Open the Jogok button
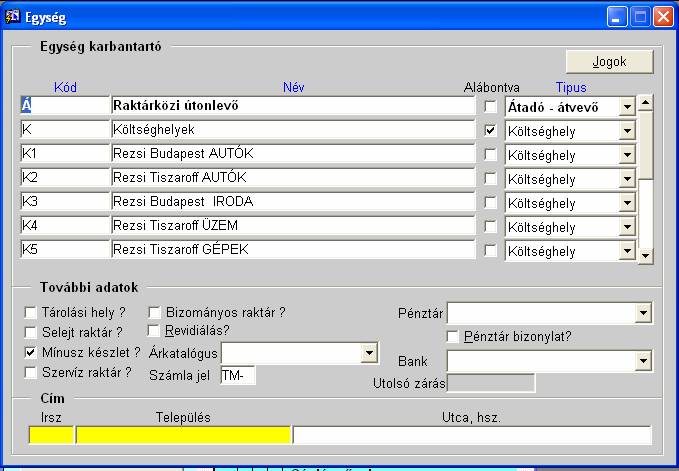 [609, 62]
